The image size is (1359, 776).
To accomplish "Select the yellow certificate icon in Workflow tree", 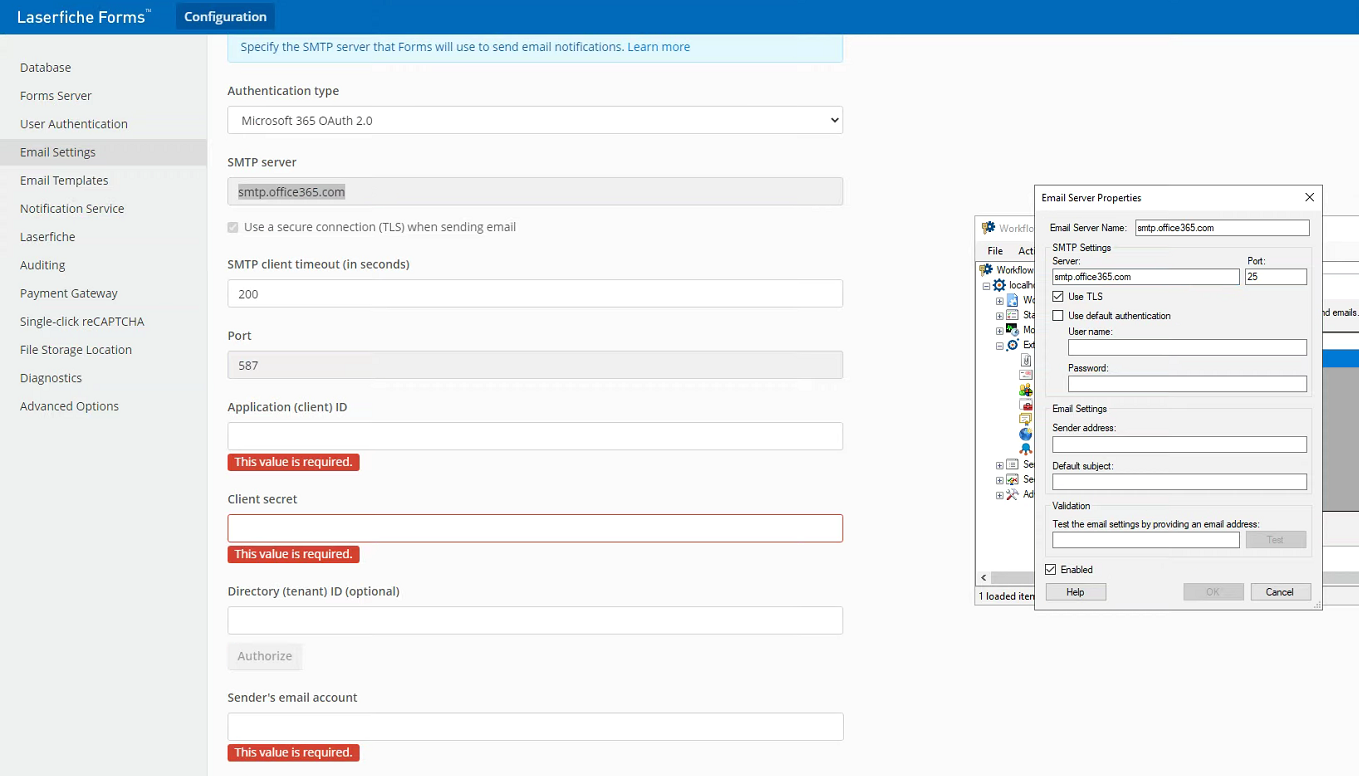I will [1026, 419].
